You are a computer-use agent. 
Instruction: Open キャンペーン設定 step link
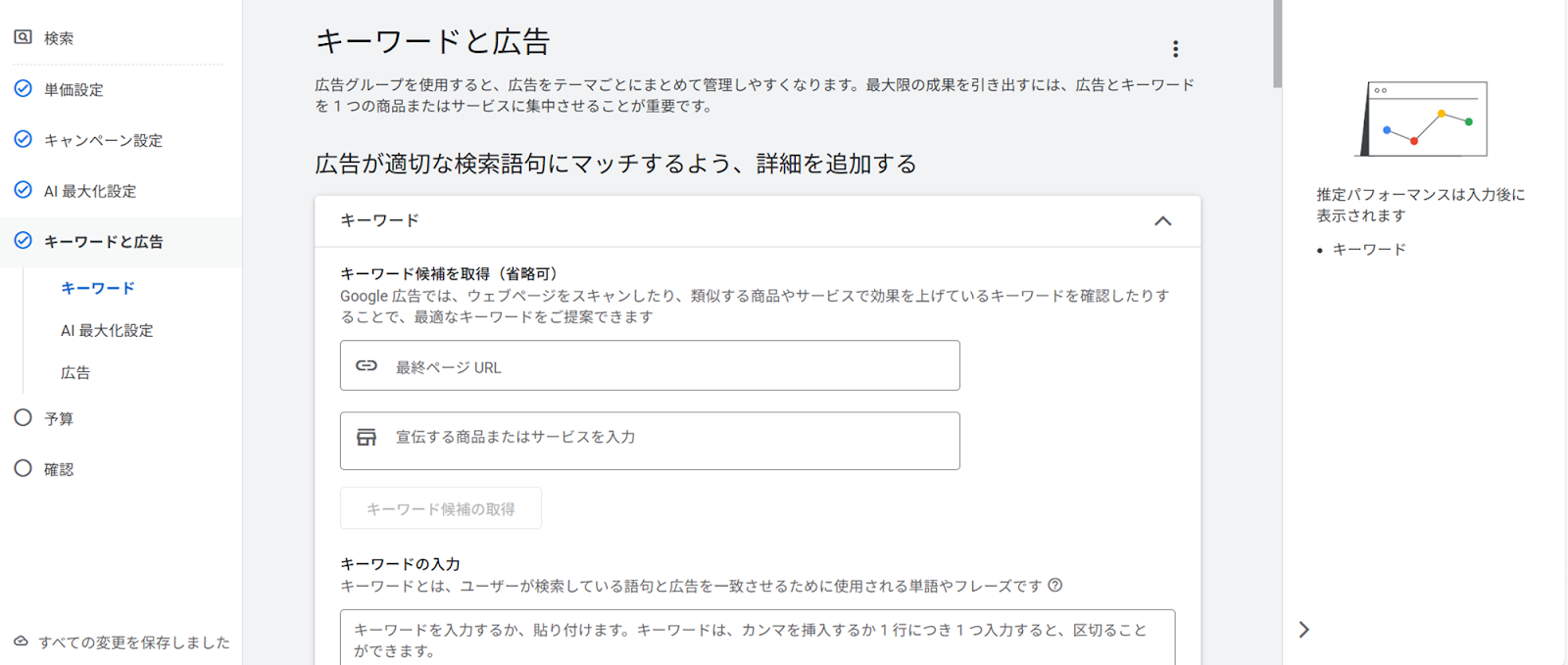tap(103, 140)
